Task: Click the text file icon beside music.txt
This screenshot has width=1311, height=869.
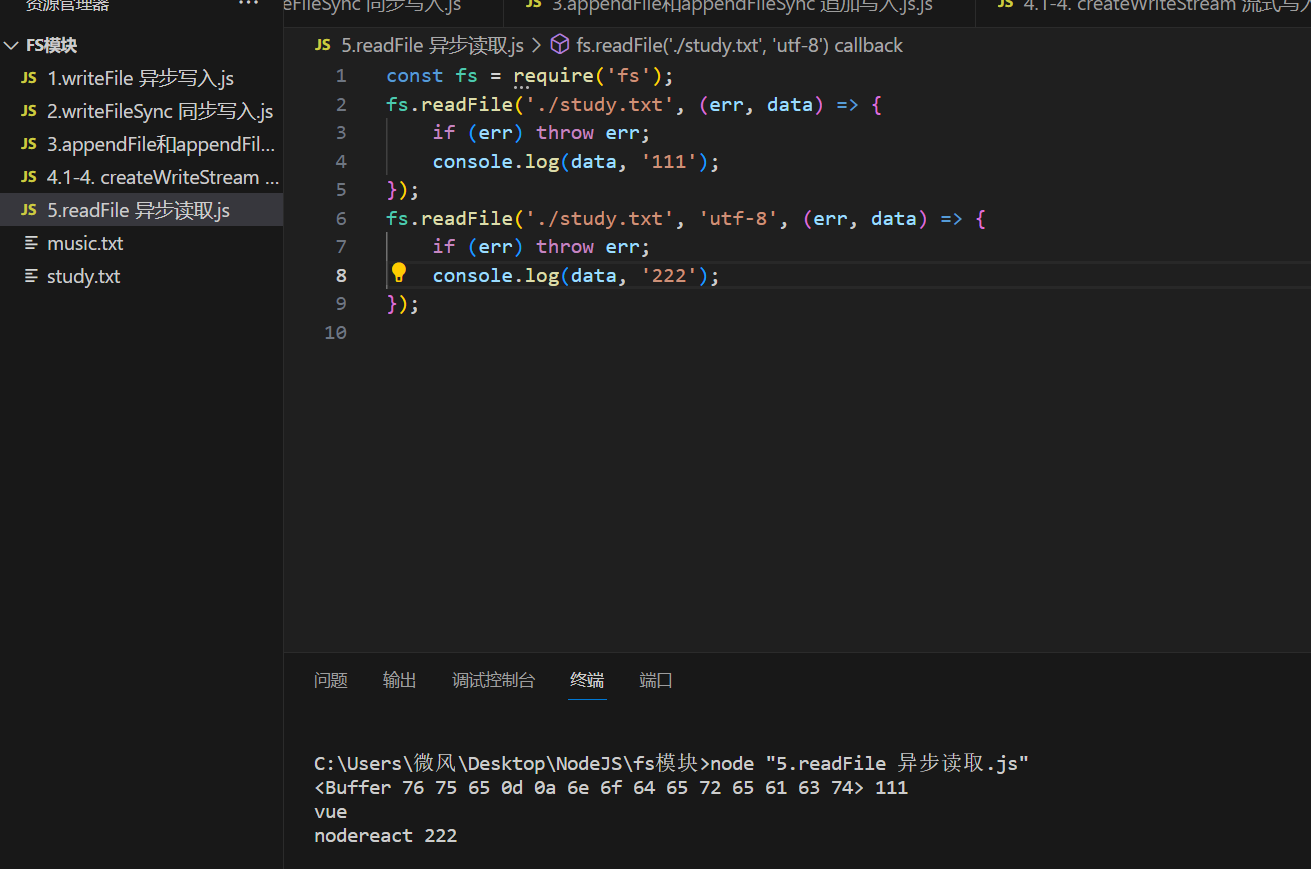Action: pos(30,243)
